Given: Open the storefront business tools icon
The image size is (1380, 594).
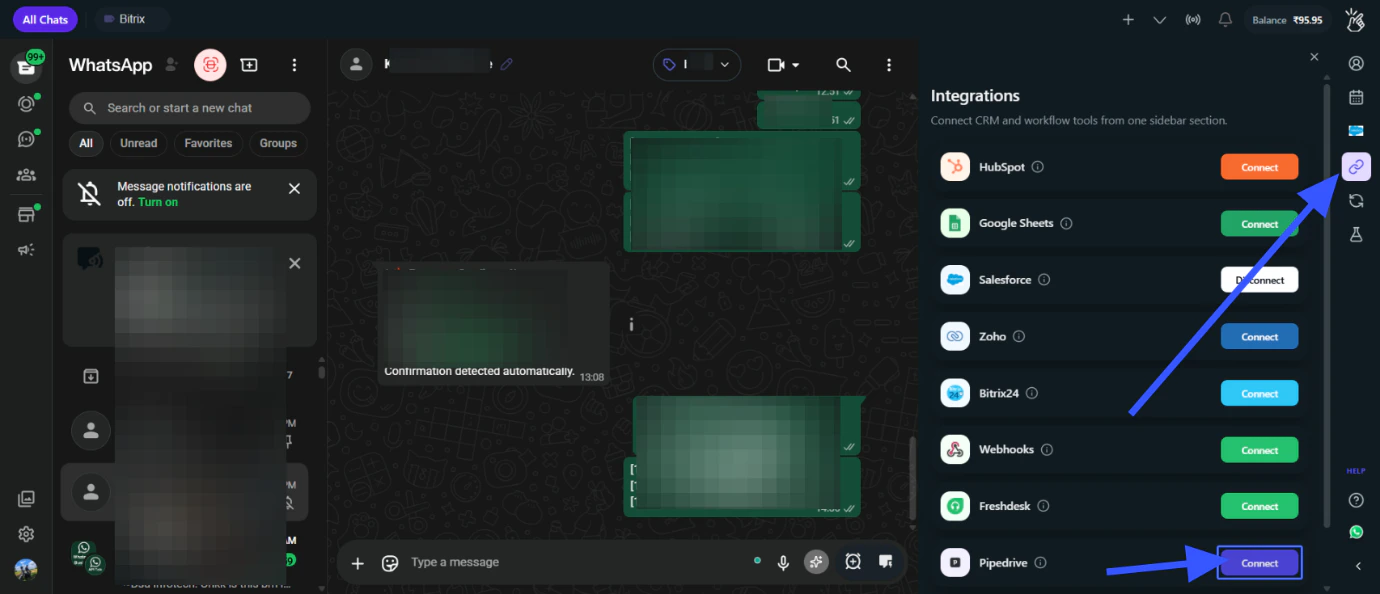Looking at the screenshot, I should [x=26, y=214].
